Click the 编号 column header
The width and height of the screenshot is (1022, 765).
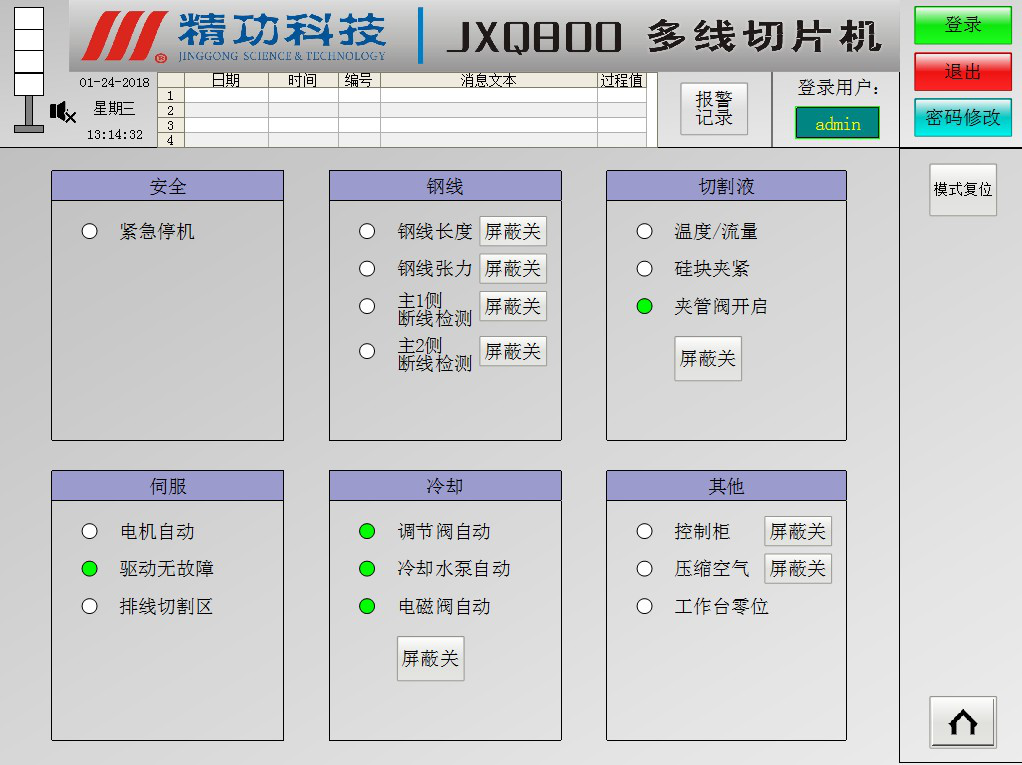(359, 80)
